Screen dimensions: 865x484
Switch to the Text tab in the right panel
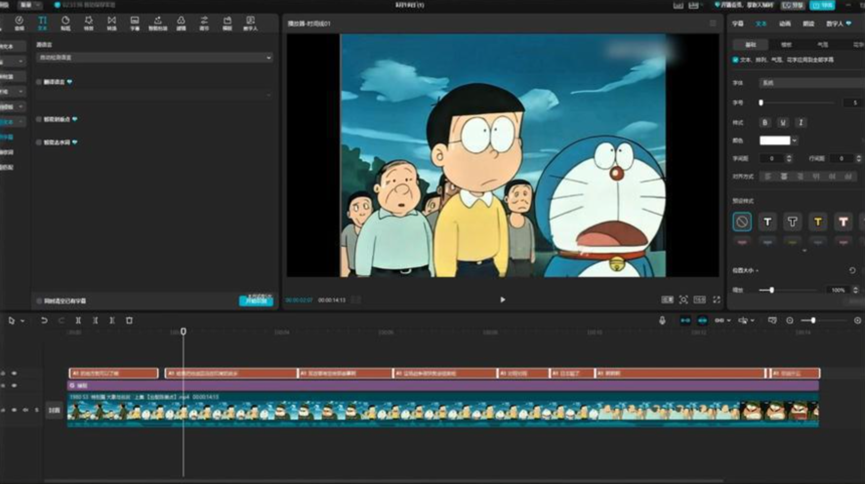tap(761, 24)
